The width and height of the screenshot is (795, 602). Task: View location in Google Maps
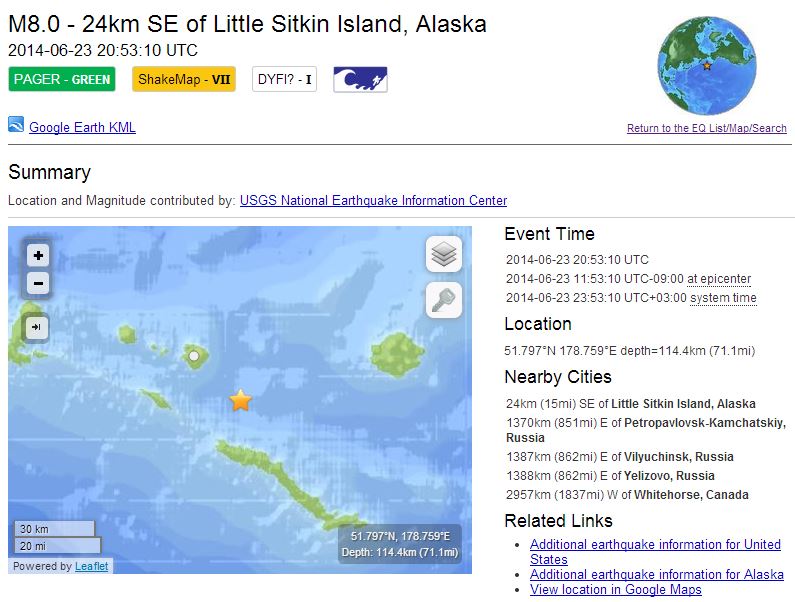pyautogui.click(x=615, y=589)
